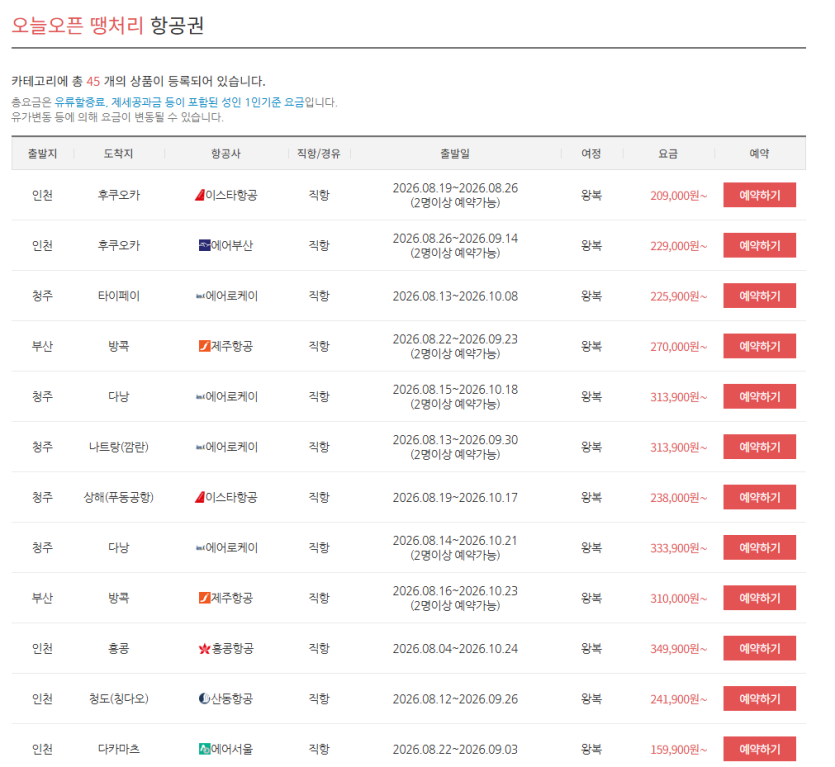
Task: Click the 직항/경유 column header
Action: [x=318, y=153]
